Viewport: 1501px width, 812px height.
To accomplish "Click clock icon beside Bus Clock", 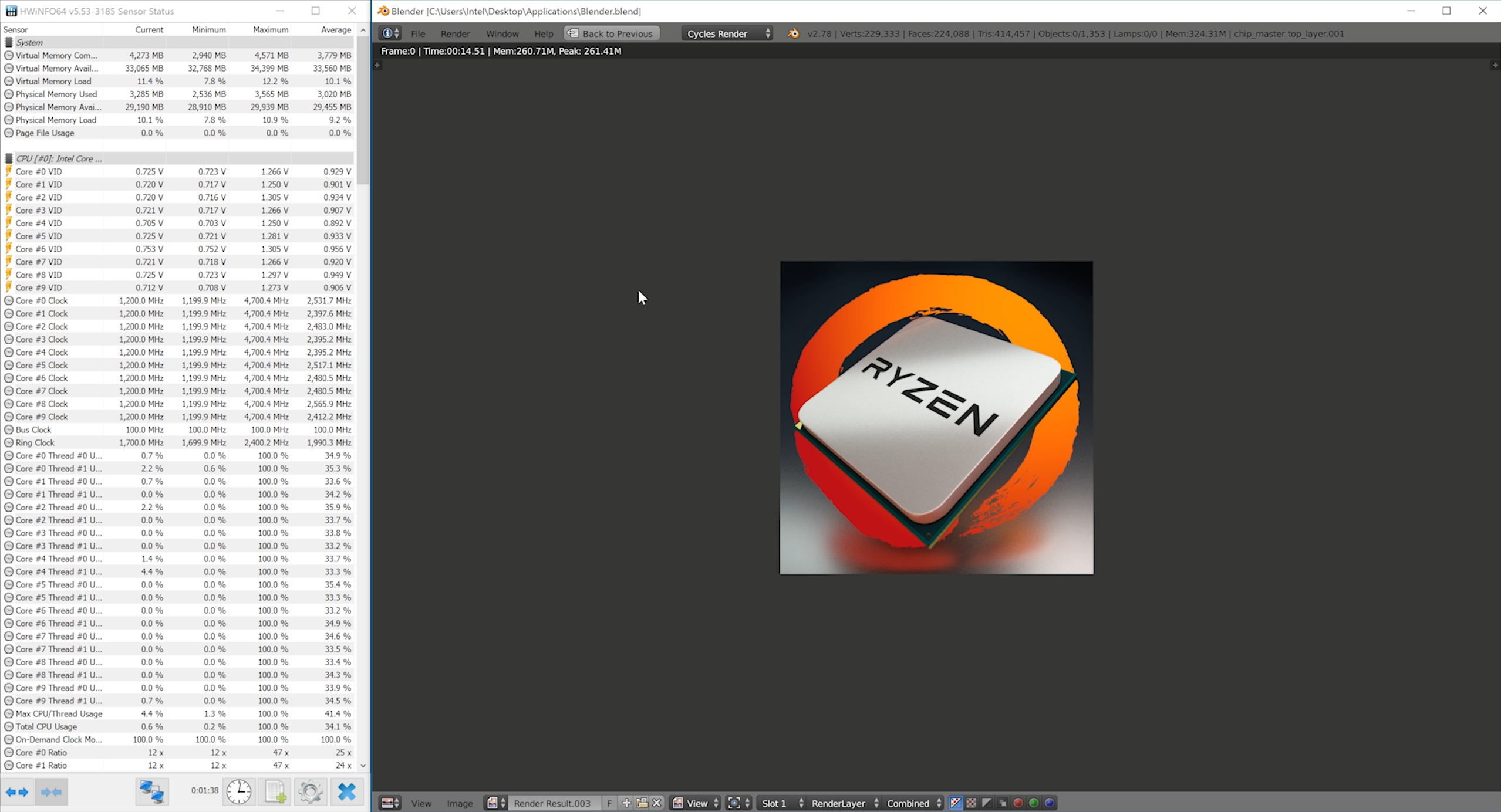I will 9,429.
